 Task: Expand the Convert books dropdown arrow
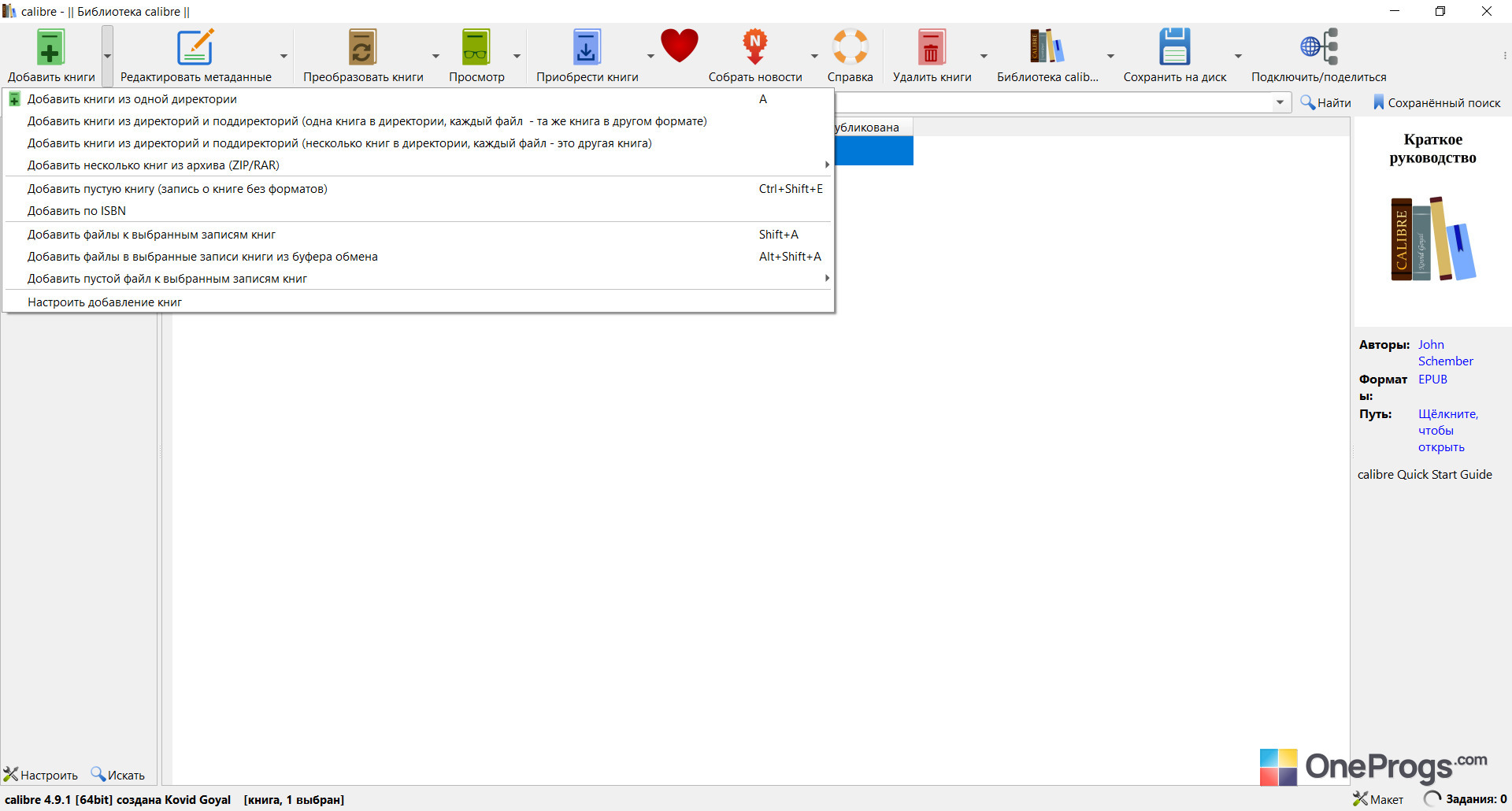coord(435,56)
